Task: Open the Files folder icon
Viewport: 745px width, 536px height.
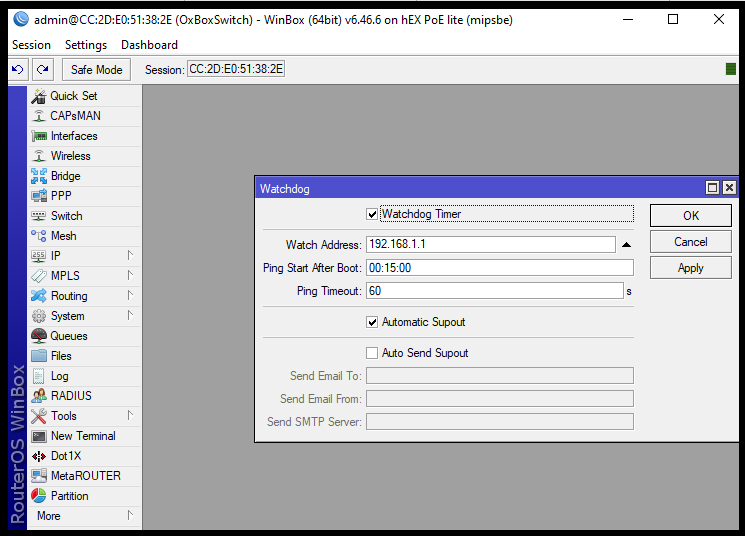Action: (39, 356)
